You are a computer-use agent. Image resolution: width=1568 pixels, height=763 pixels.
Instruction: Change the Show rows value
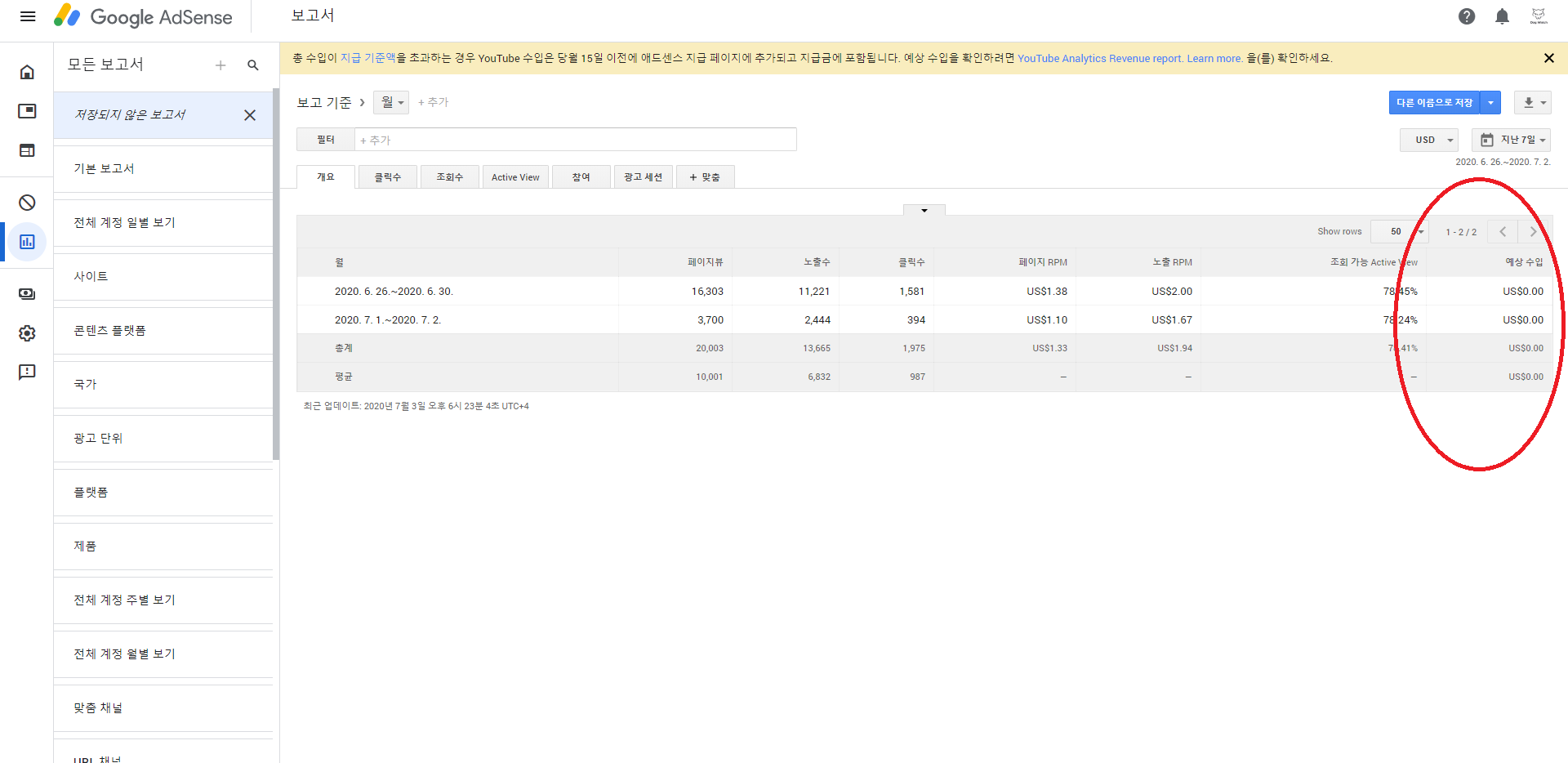[1398, 231]
